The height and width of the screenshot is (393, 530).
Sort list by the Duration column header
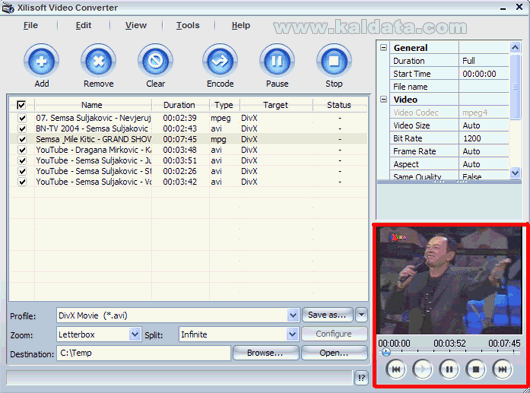click(179, 105)
